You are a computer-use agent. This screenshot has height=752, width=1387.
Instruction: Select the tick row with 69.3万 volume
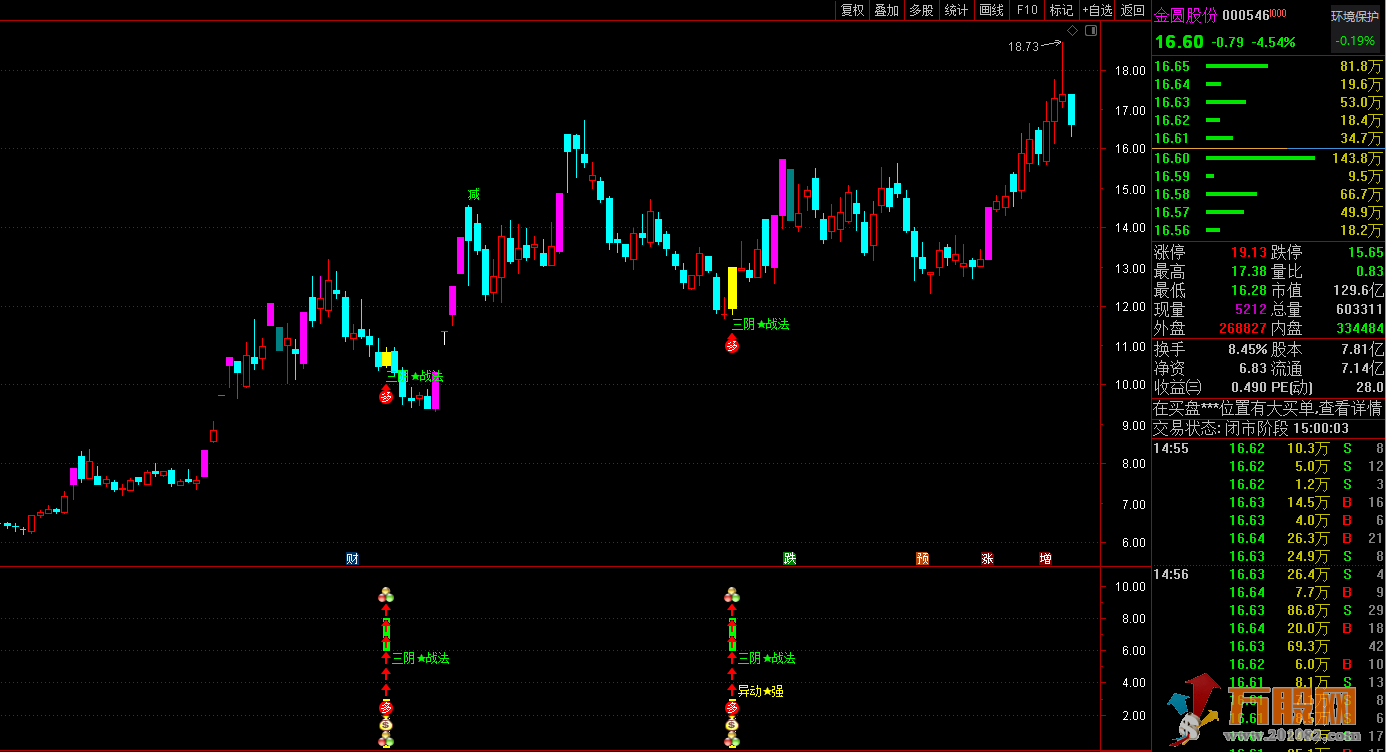point(1268,646)
